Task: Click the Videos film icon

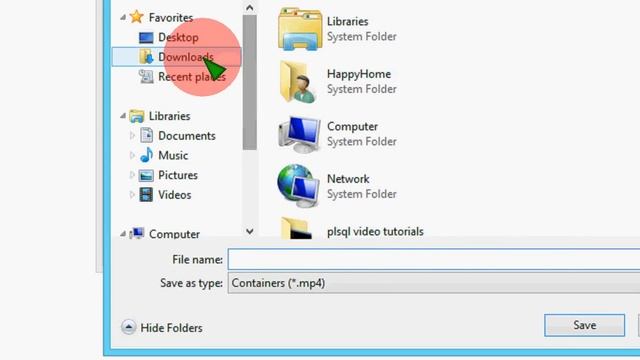Action: tap(146, 195)
